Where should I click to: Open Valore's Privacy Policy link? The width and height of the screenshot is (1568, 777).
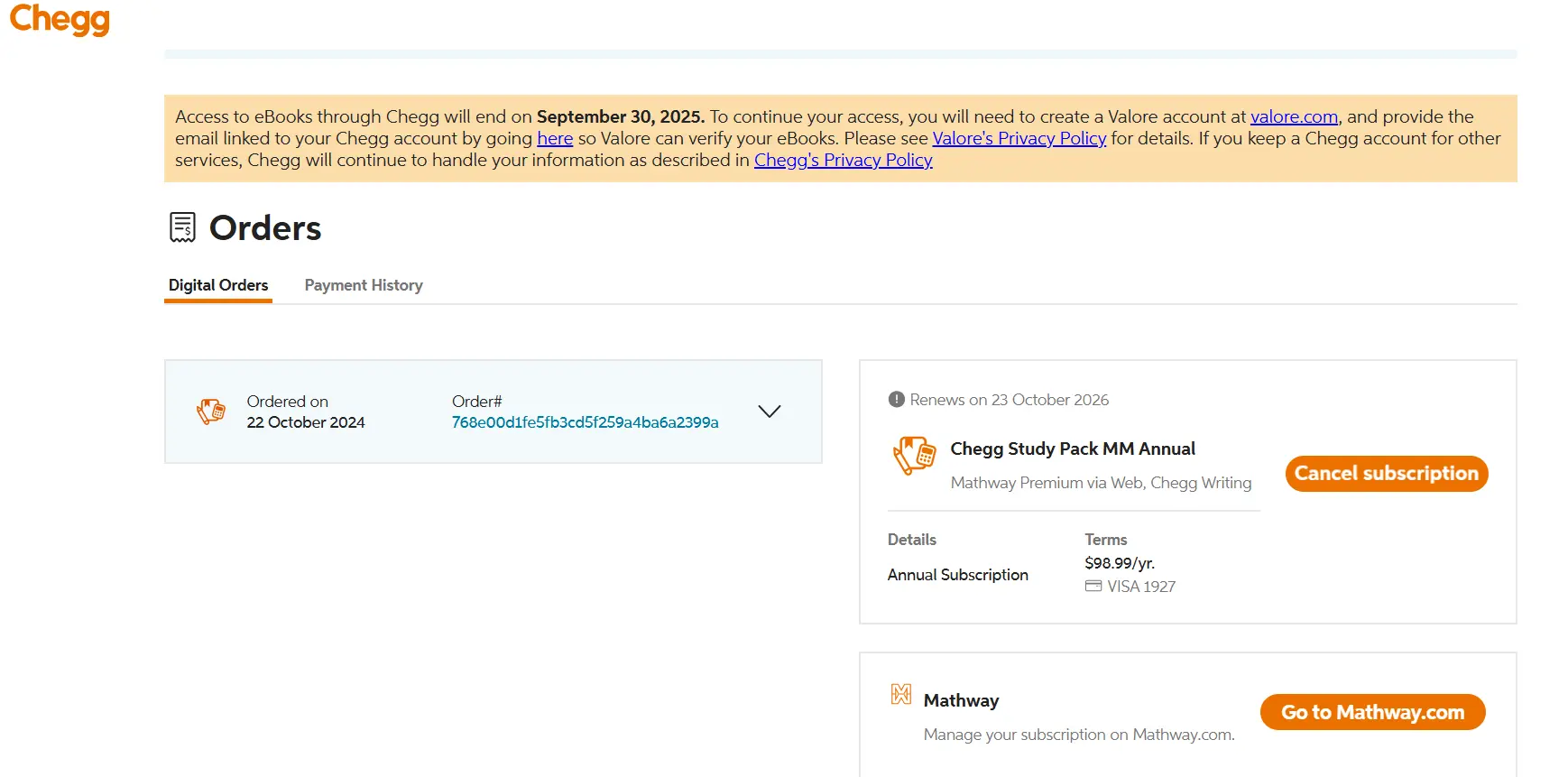tap(1019, 138)
